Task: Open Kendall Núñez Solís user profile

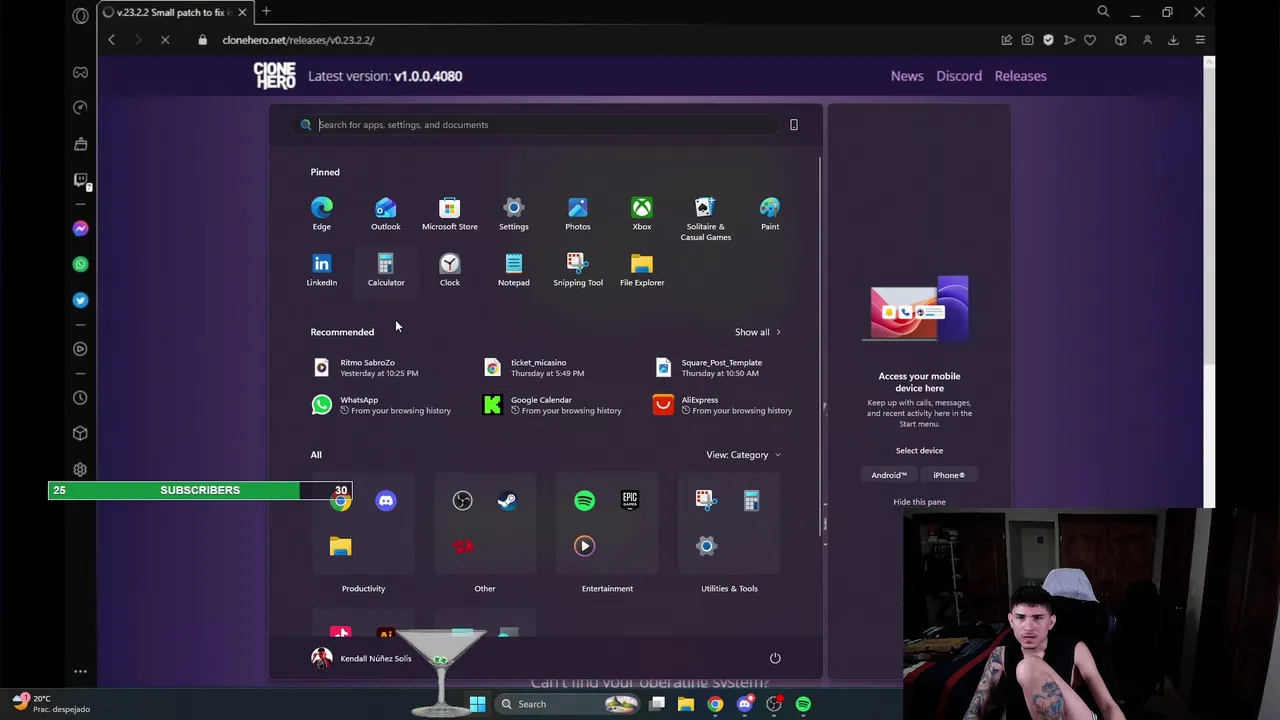Action: pos(362,658)
